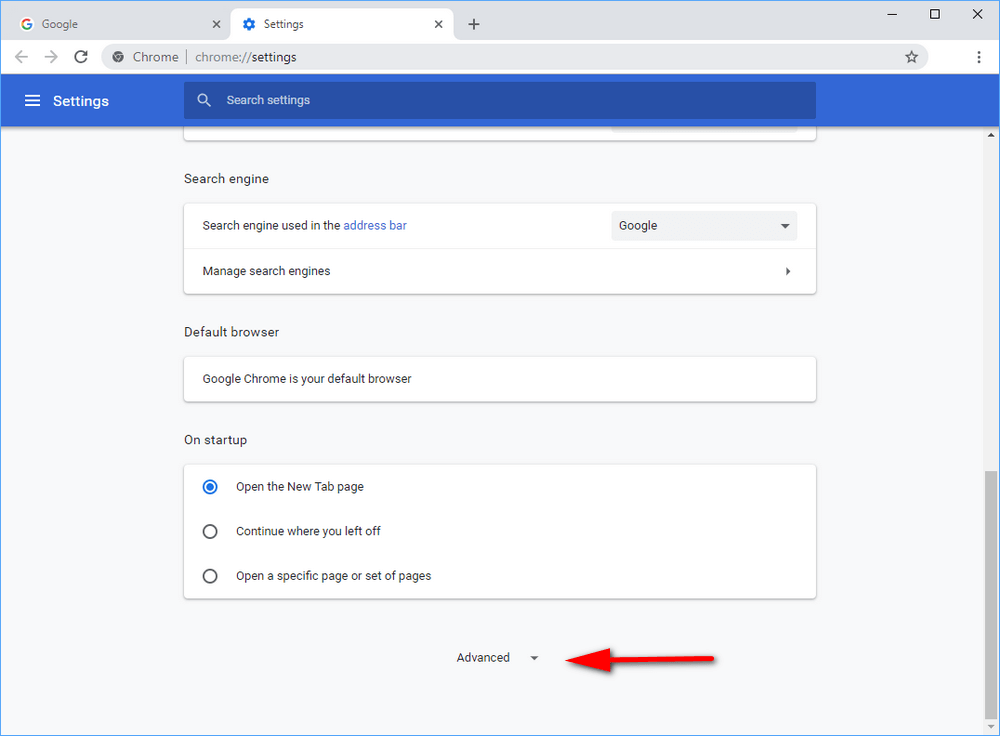Select Continue where you left off
This screenshot has height=736, width=1000.
[210, 532]
